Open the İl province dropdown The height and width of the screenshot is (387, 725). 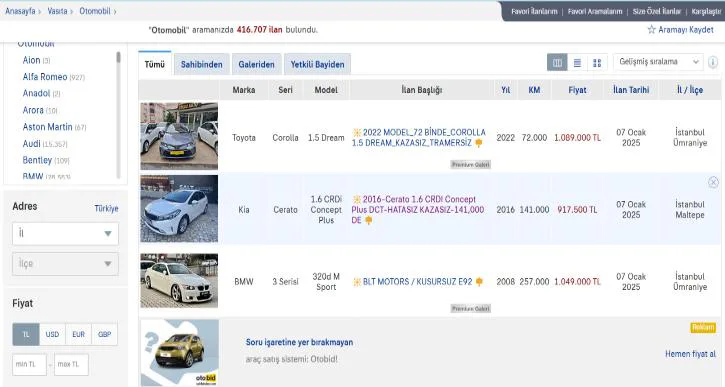coord(65,233)
